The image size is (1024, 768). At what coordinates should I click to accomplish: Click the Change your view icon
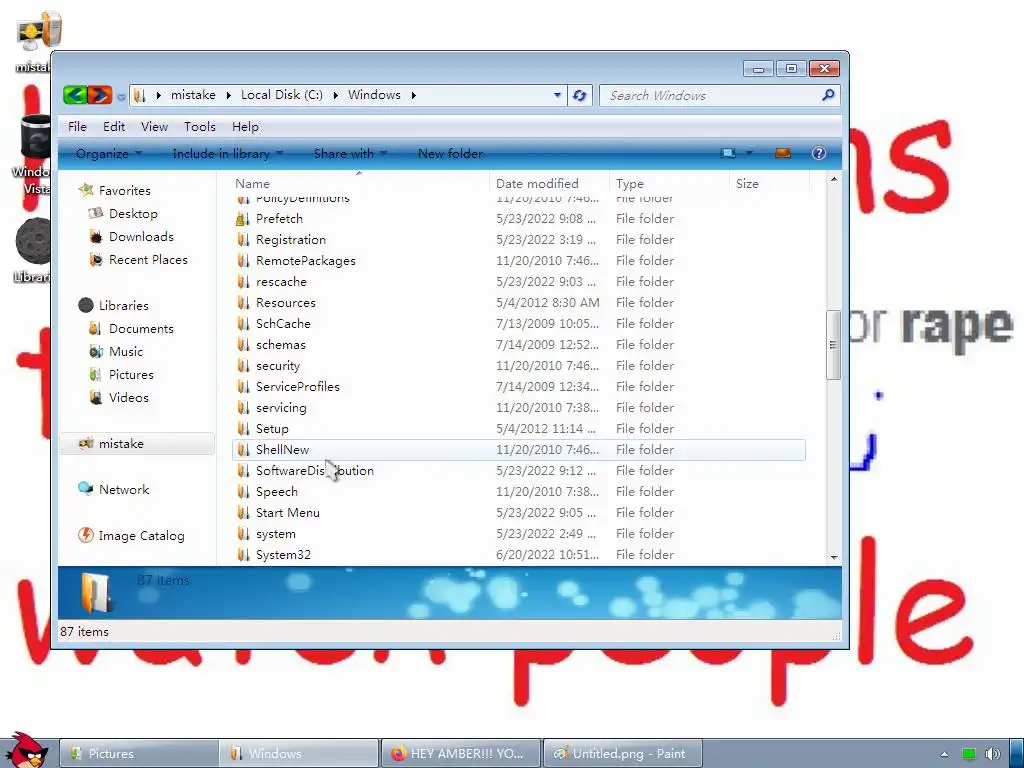728,153
